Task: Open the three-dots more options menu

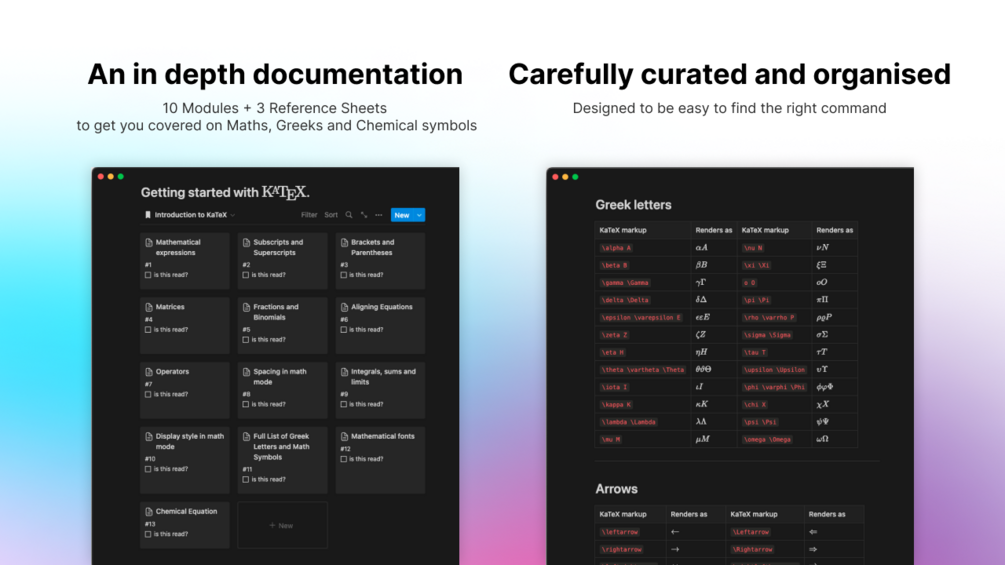Action: [379, 215]
